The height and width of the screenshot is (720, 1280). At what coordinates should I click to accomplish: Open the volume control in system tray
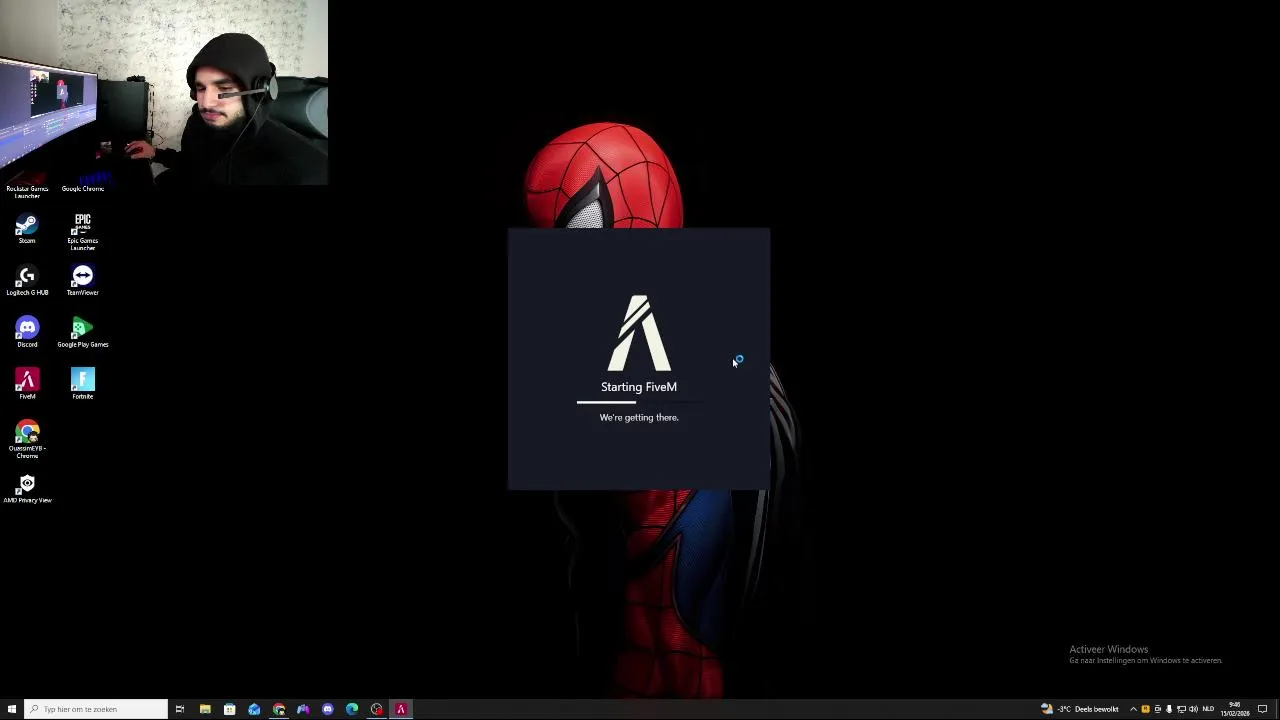point(1193,709)
